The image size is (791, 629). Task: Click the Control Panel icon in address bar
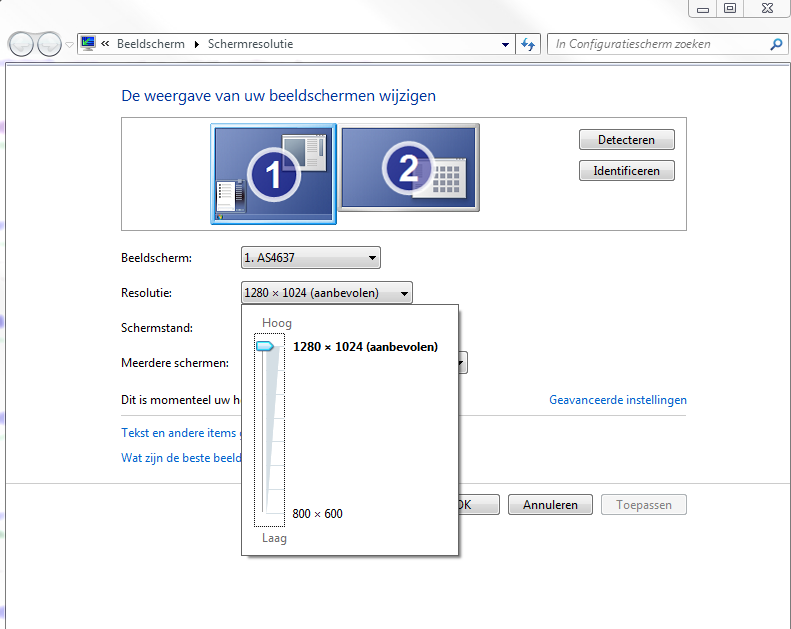point(88,43)
